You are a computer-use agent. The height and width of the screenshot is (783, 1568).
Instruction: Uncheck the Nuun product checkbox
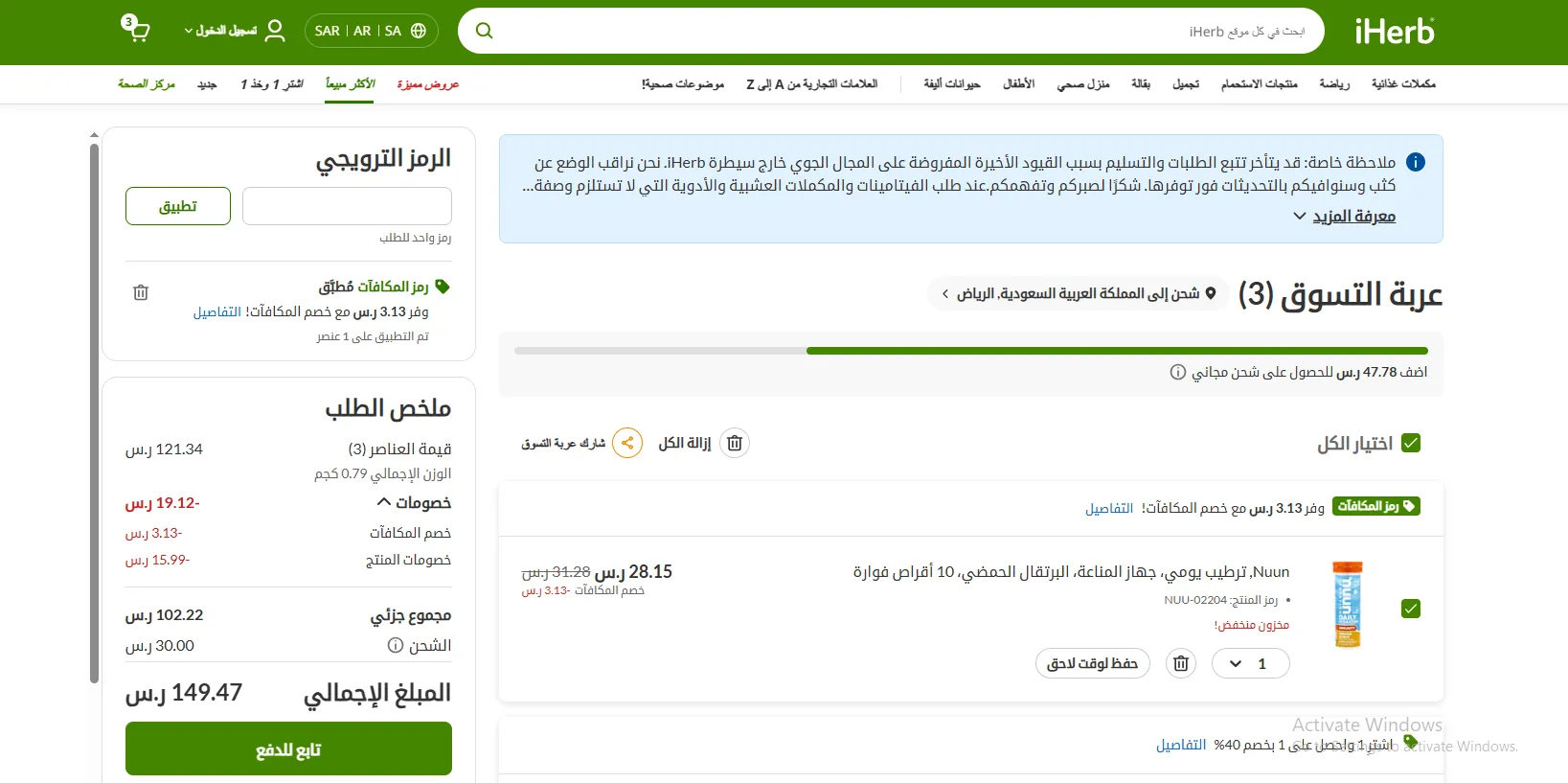click(1411, 609)
